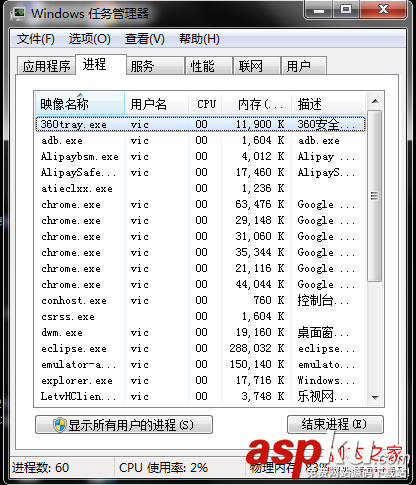Select chrome.exe using 44,044 K
Viewport: 416px width, 485px height.
click(200, 284)
